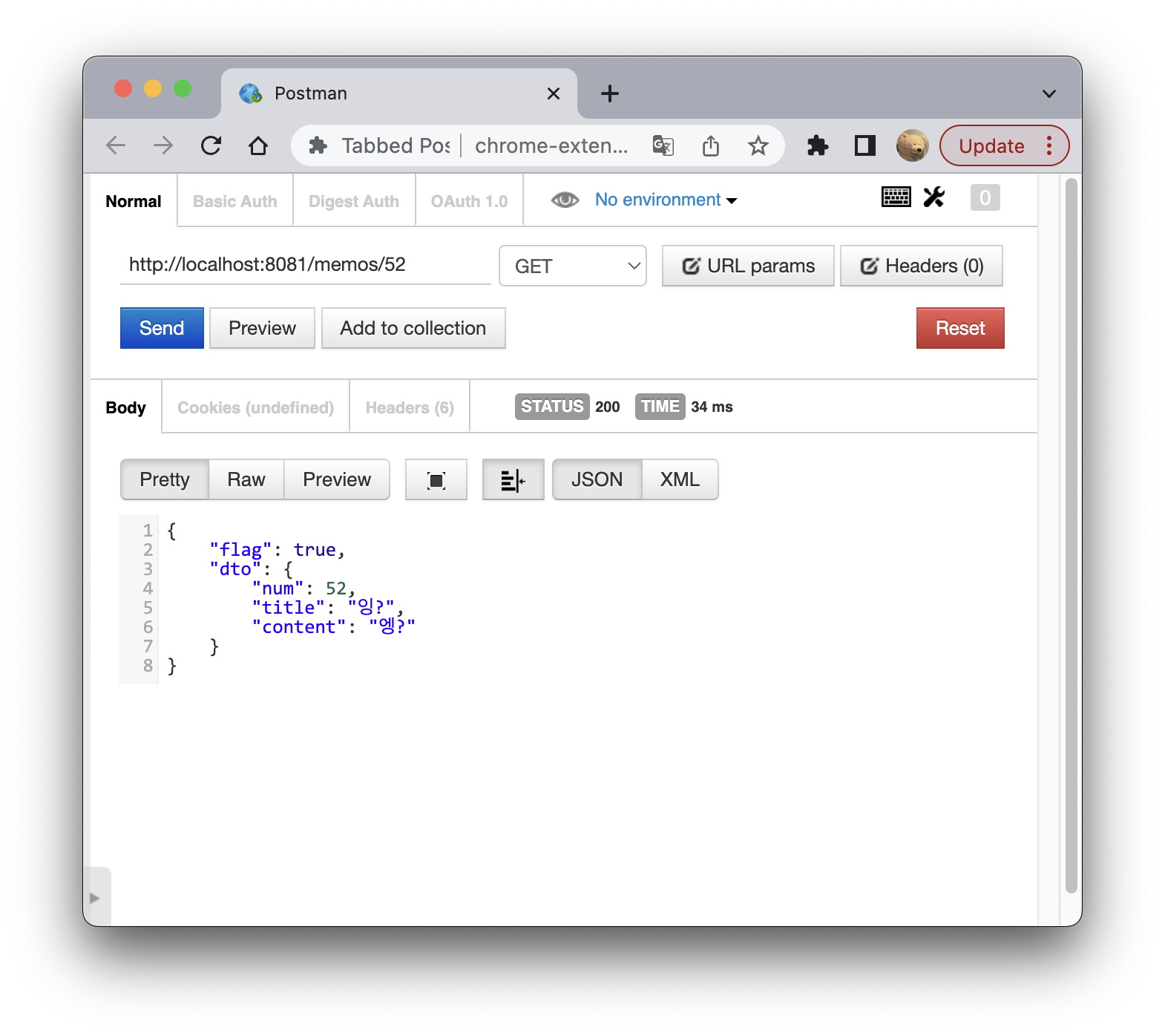Open the response Headers (6) tab
Screen dimensions: 1165x1036
[410, 407]
